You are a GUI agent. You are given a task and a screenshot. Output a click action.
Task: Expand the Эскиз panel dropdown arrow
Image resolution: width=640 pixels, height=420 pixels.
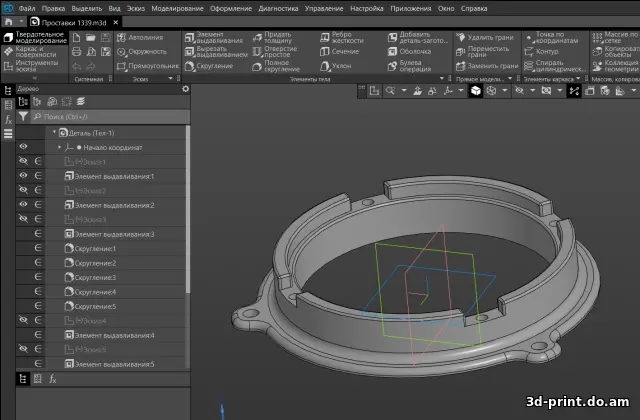pyautogui.click(x=171, y=78)
